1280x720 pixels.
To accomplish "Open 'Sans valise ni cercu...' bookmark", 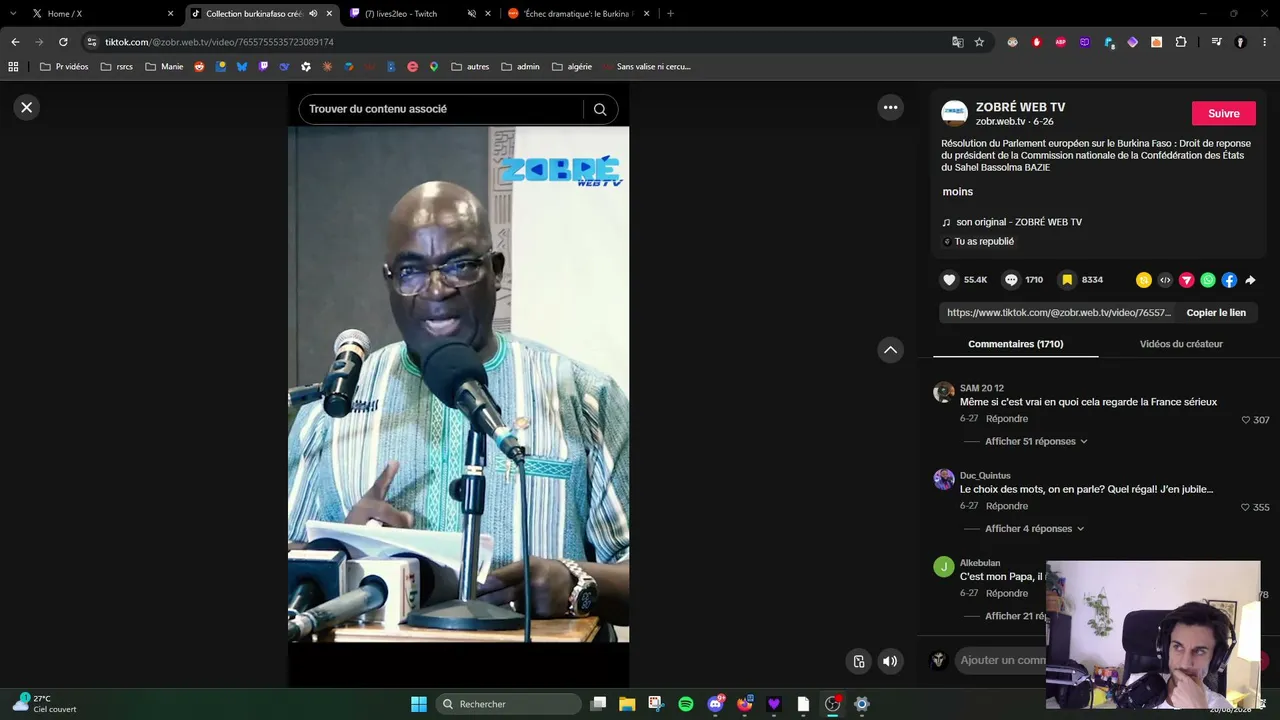I will tap(646, 67).
